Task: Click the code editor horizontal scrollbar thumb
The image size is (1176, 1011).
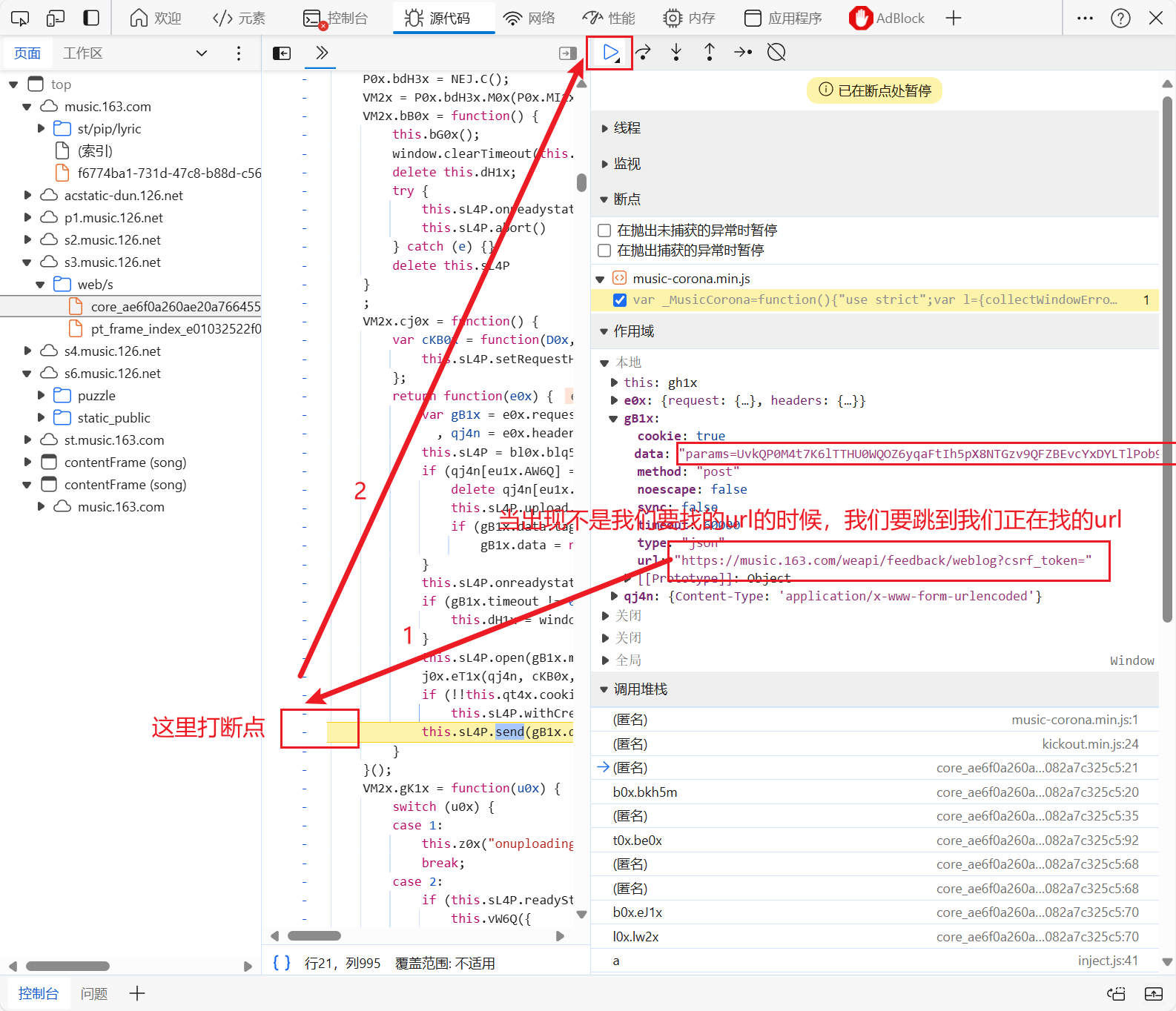Action: [314, 936]
